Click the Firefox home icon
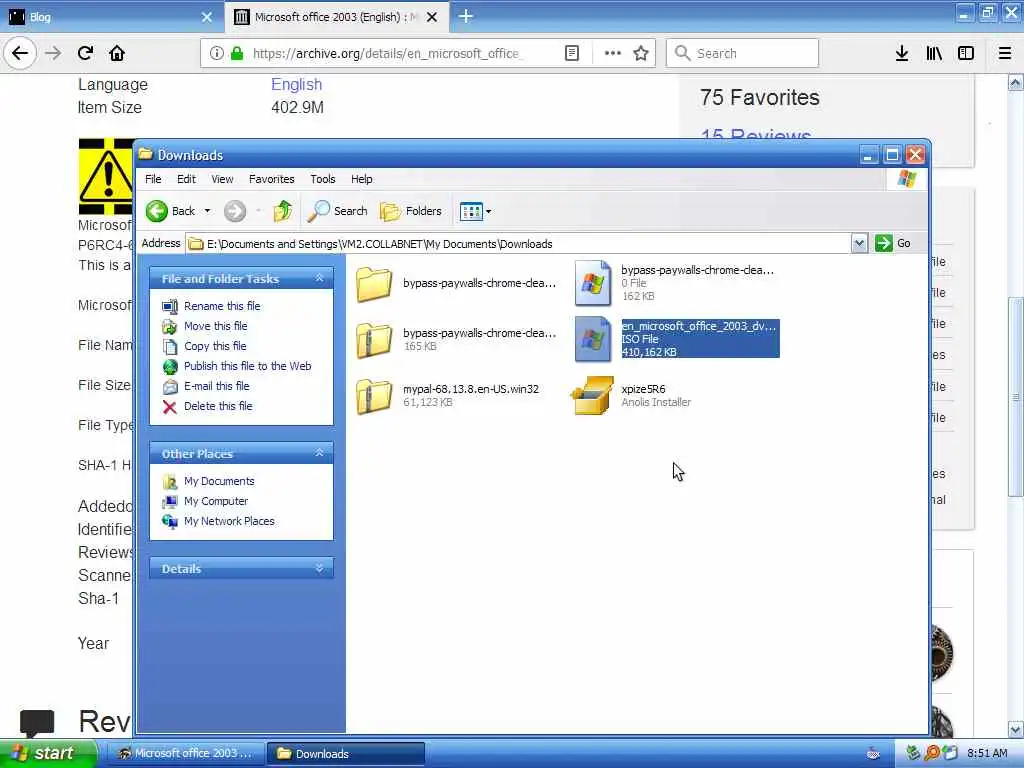Image resolution: width=1024 pixels, height=768 pixels. 117,53
